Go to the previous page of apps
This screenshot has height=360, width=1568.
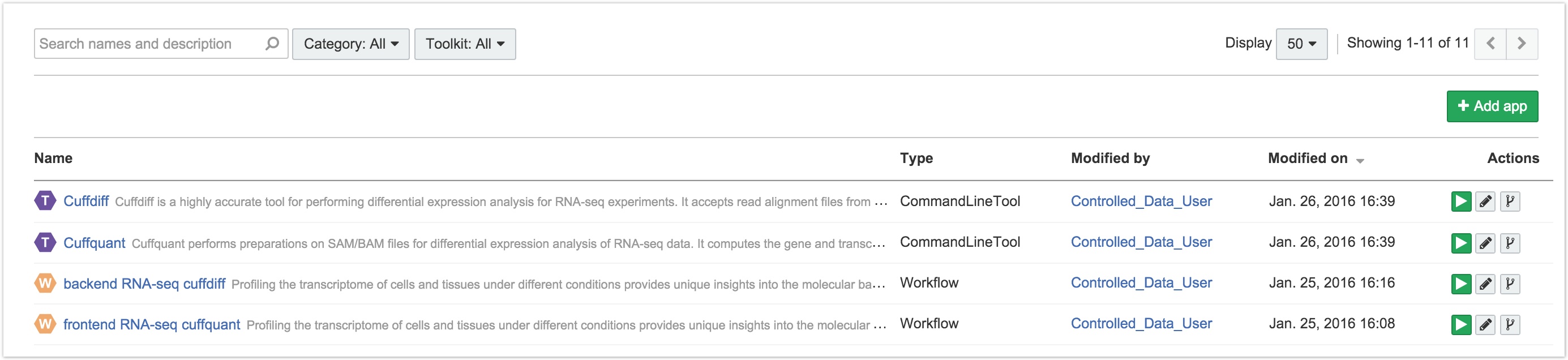[1490, 43]
